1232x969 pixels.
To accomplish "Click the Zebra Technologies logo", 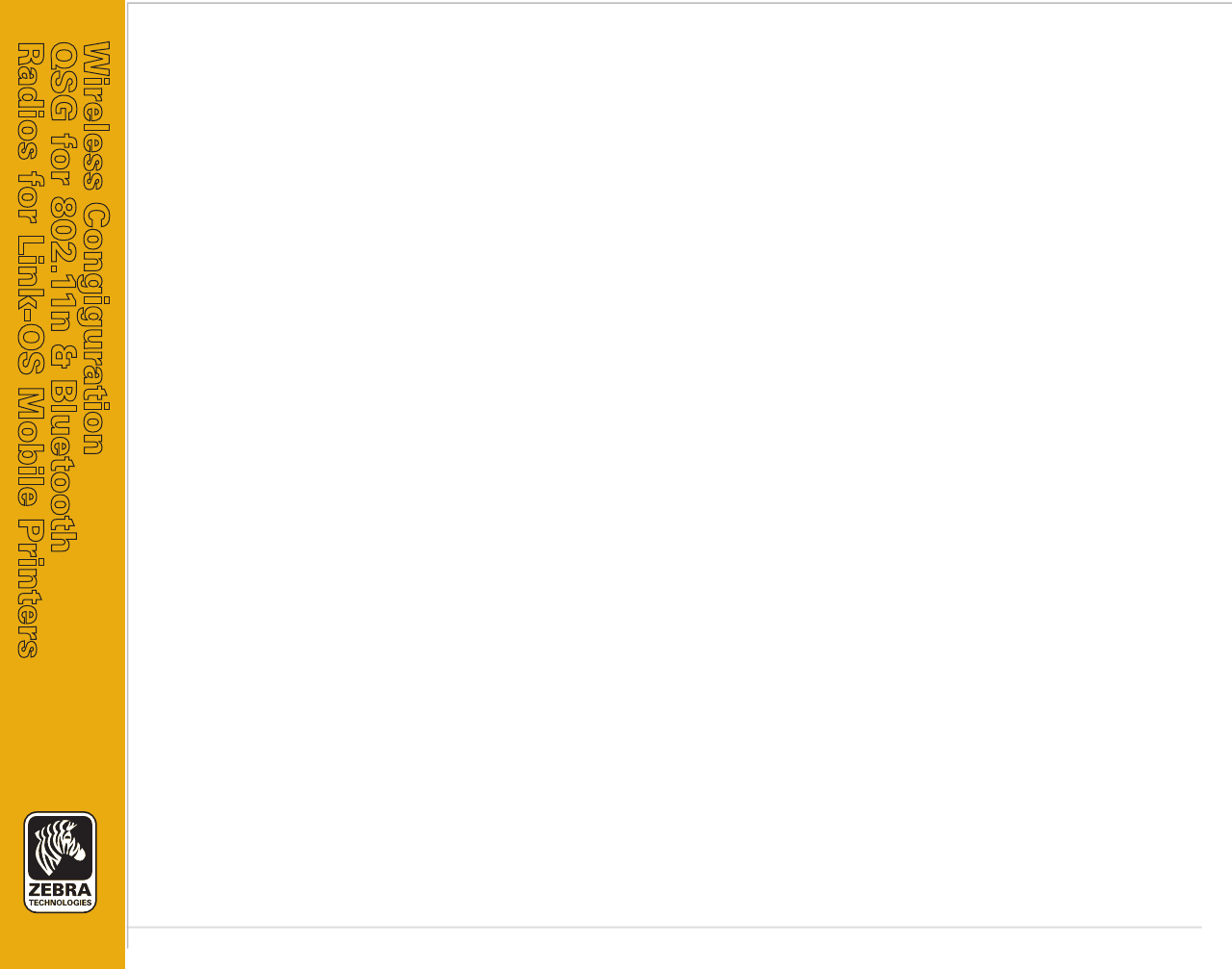I will (60, 862).
